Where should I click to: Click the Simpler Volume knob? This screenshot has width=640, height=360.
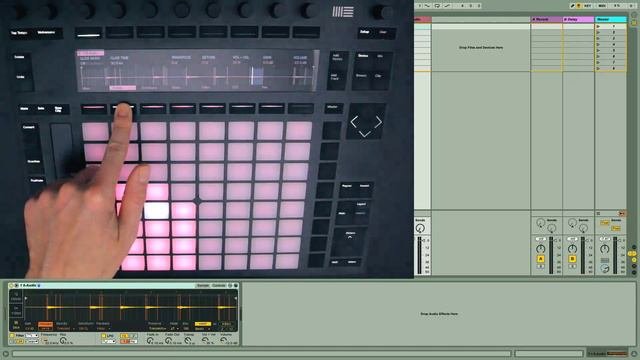[223, 341]
